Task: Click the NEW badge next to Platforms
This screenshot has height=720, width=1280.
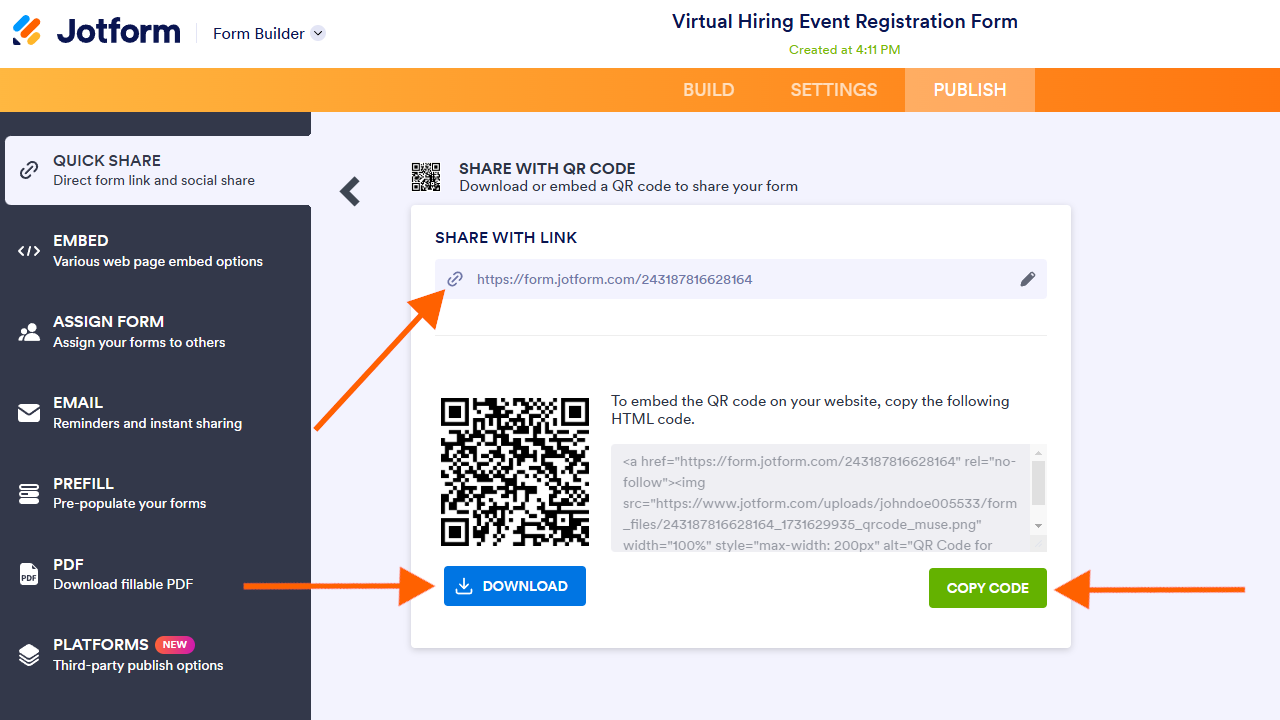Action: coord(175,645)
